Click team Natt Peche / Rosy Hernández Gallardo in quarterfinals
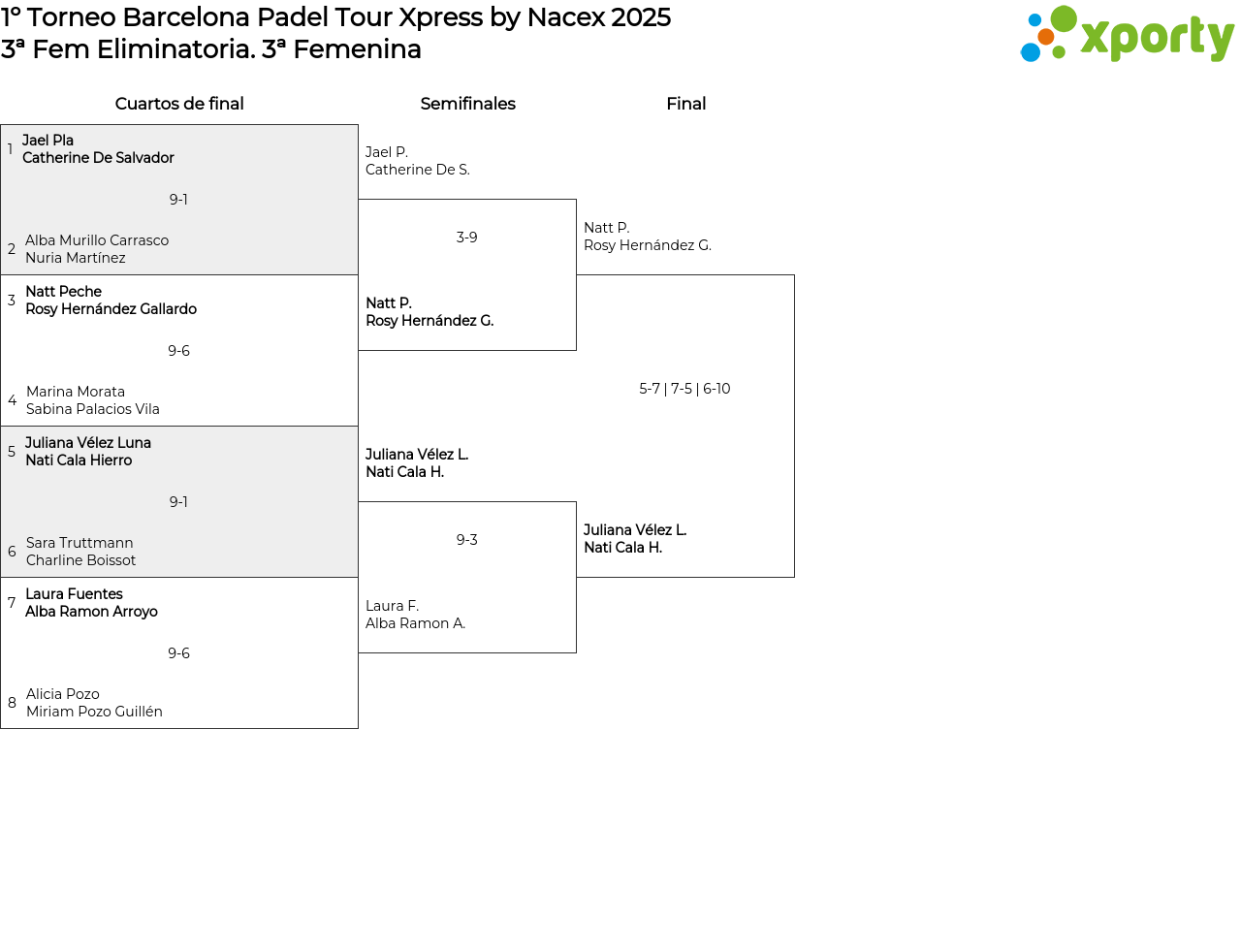 111,301
